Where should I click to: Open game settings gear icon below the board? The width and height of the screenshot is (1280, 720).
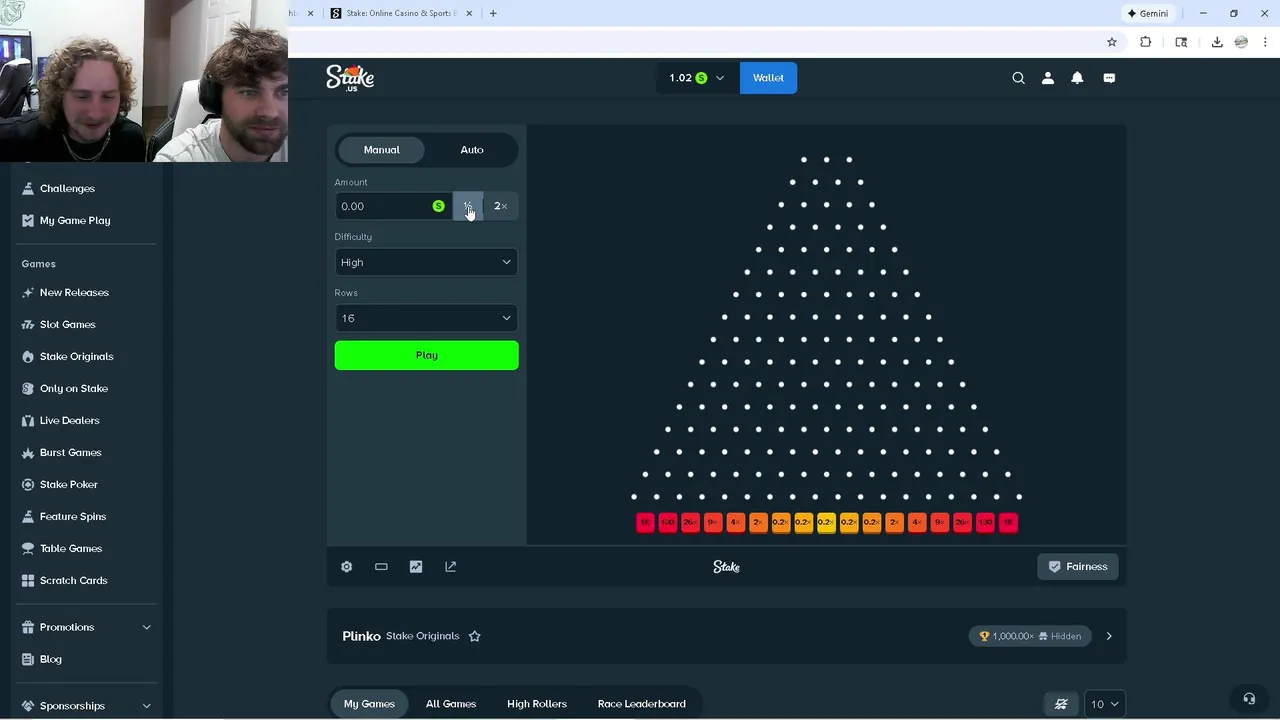pos(347,566)
